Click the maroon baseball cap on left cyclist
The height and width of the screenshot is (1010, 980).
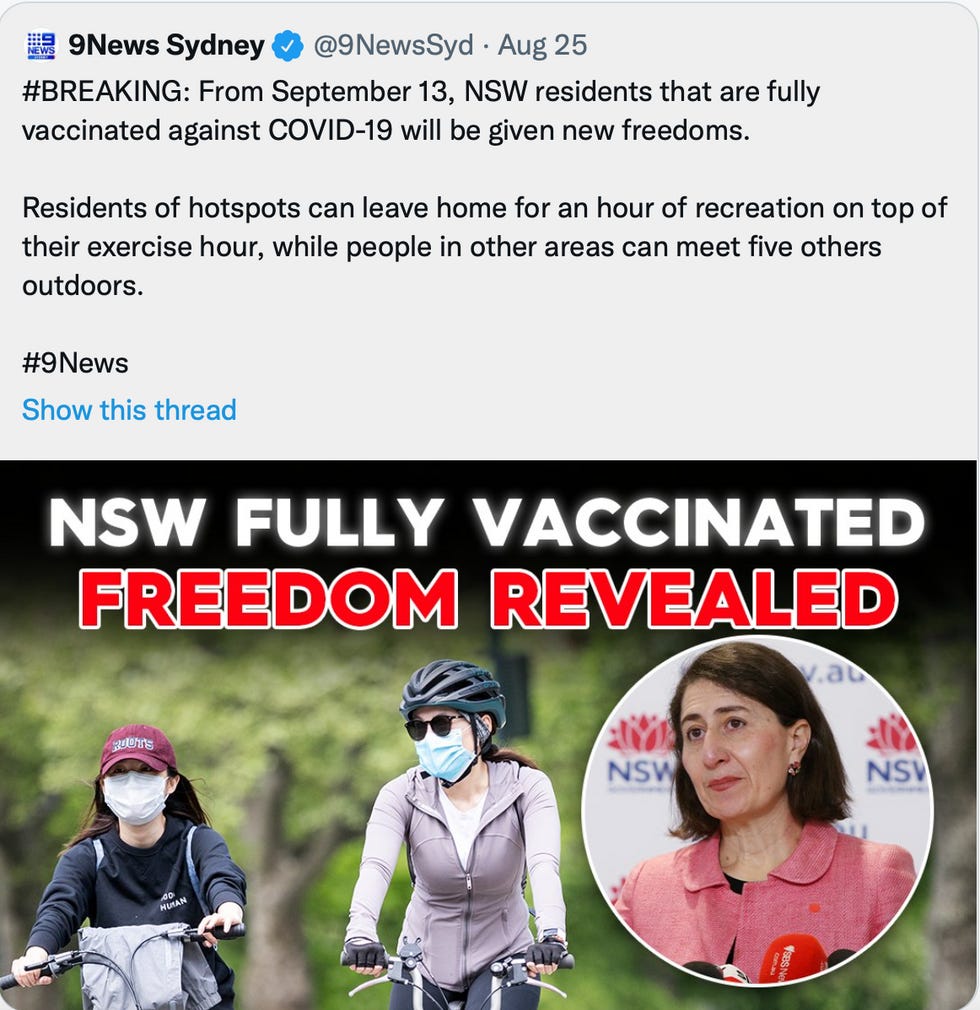[x=137, y=750]
